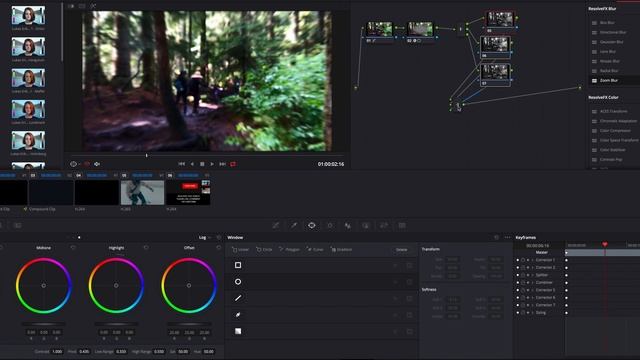Select Chromatic Adaptation effect
Image resolution: width=640 pixels, height=360 pixels.
click(618, 121)
